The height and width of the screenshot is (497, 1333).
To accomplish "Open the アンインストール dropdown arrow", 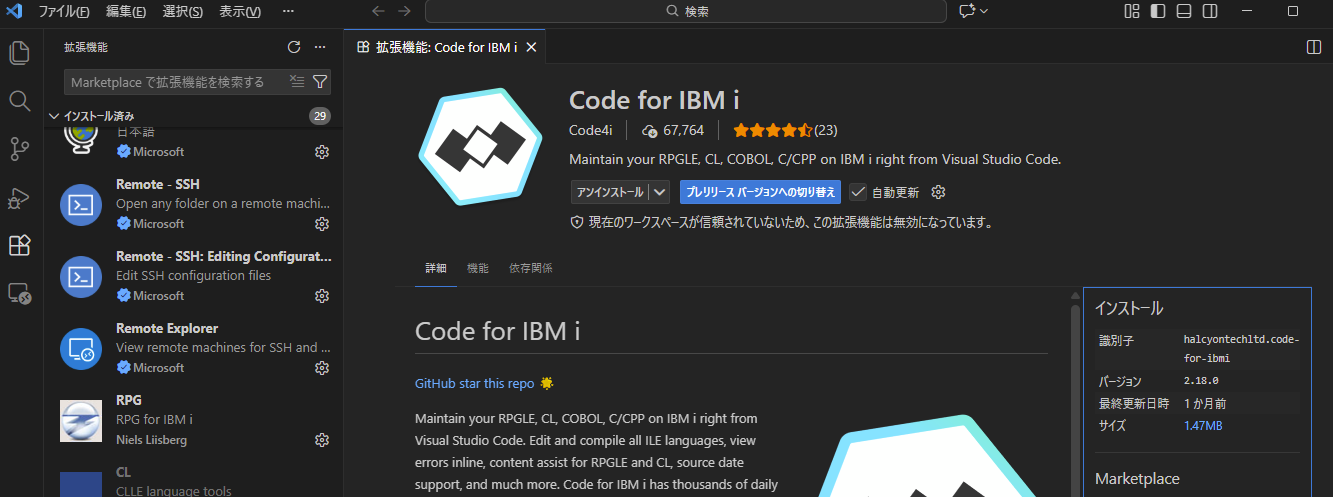I will click(660, 192).
